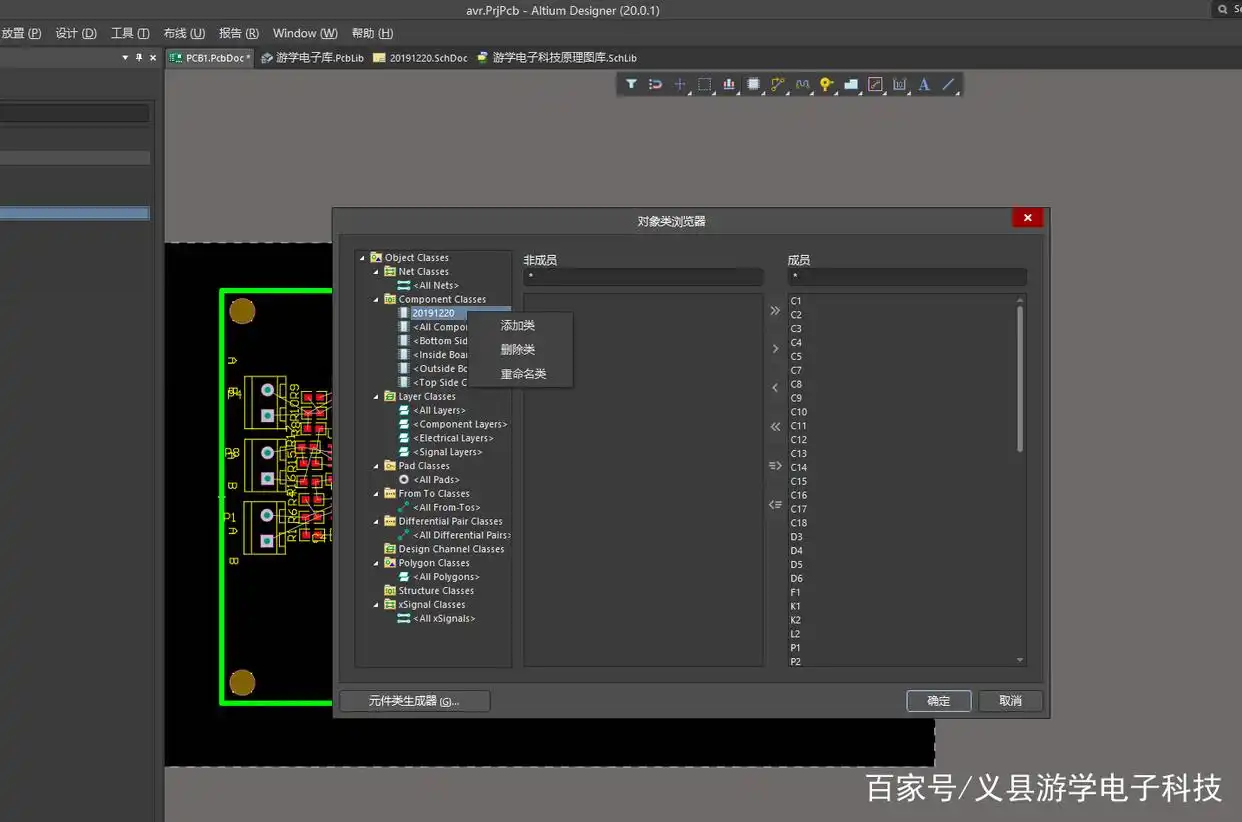This screenshot has height=822, width=1242.
Task: Click the 确定 button
Action: pyautogui.click(x=938, y=701)
